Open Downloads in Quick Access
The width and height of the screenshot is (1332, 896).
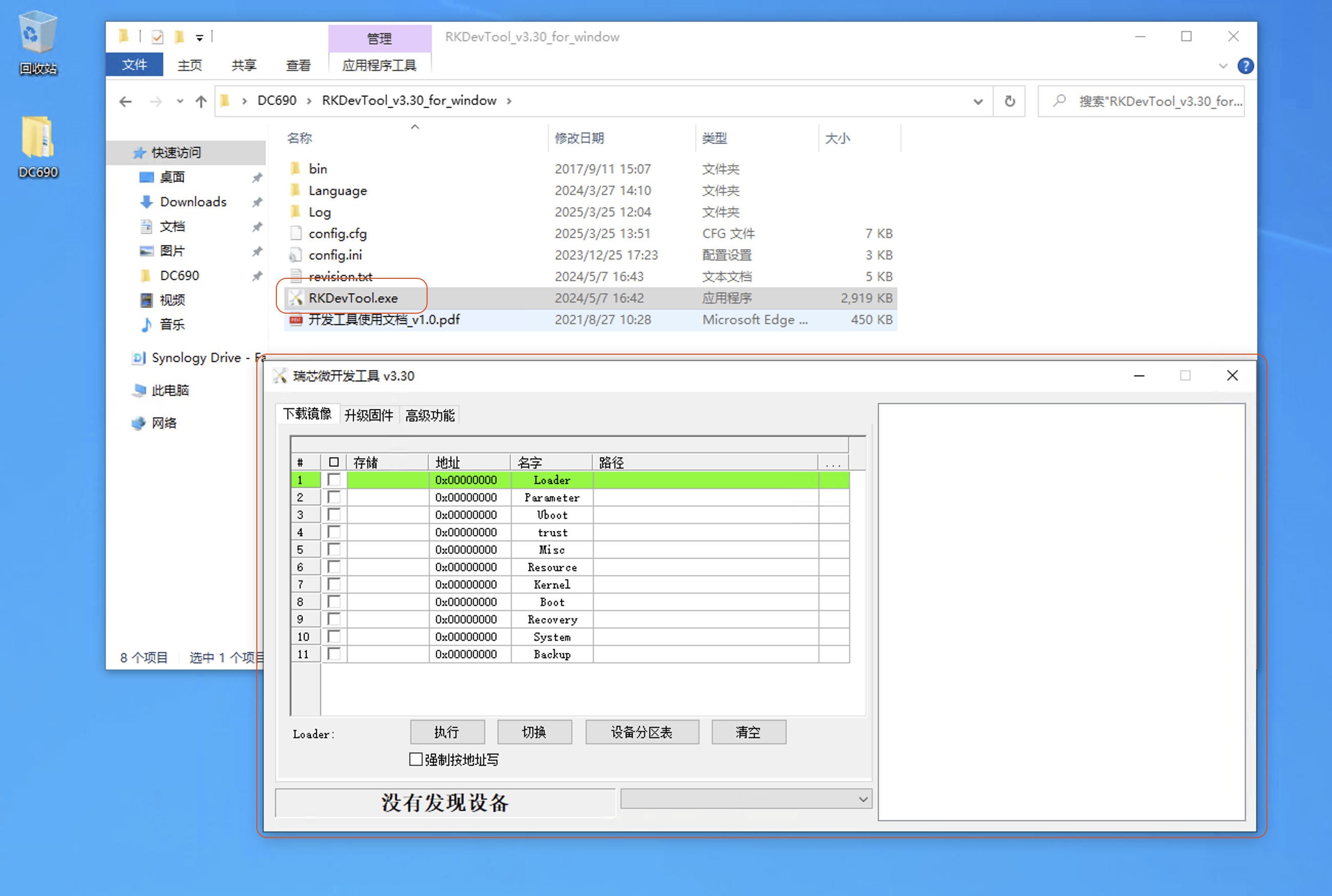[x=193, y=202]
